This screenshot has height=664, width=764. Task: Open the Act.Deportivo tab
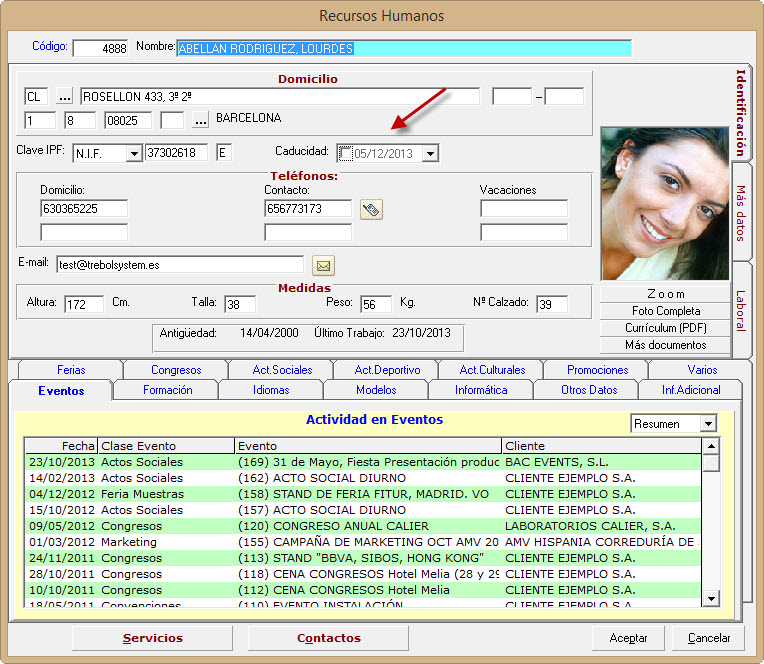point(387,370)
